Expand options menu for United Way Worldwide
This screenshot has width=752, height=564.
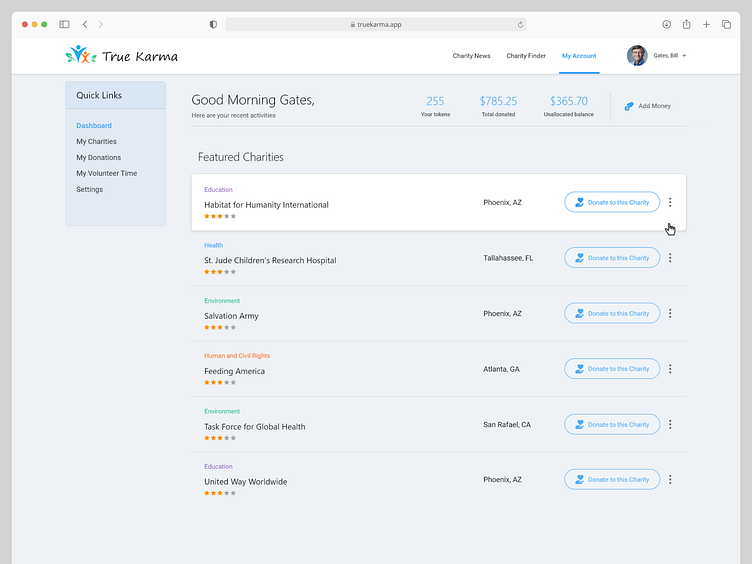click(x=670, y=480)
